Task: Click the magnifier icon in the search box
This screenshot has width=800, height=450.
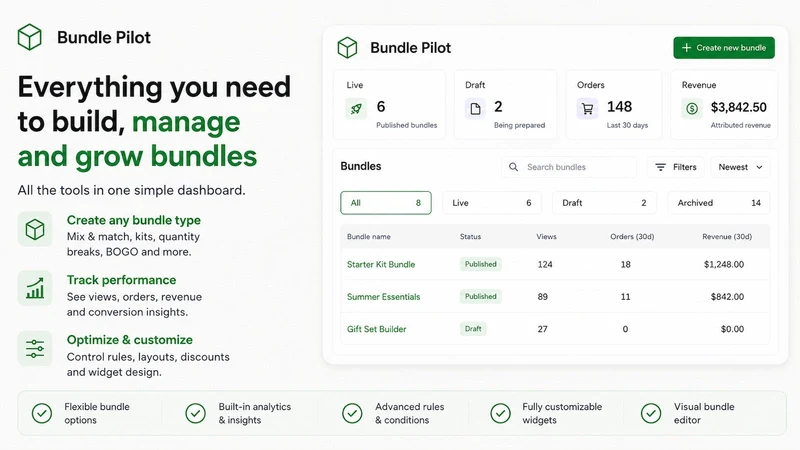Action: tap(513, 167)
